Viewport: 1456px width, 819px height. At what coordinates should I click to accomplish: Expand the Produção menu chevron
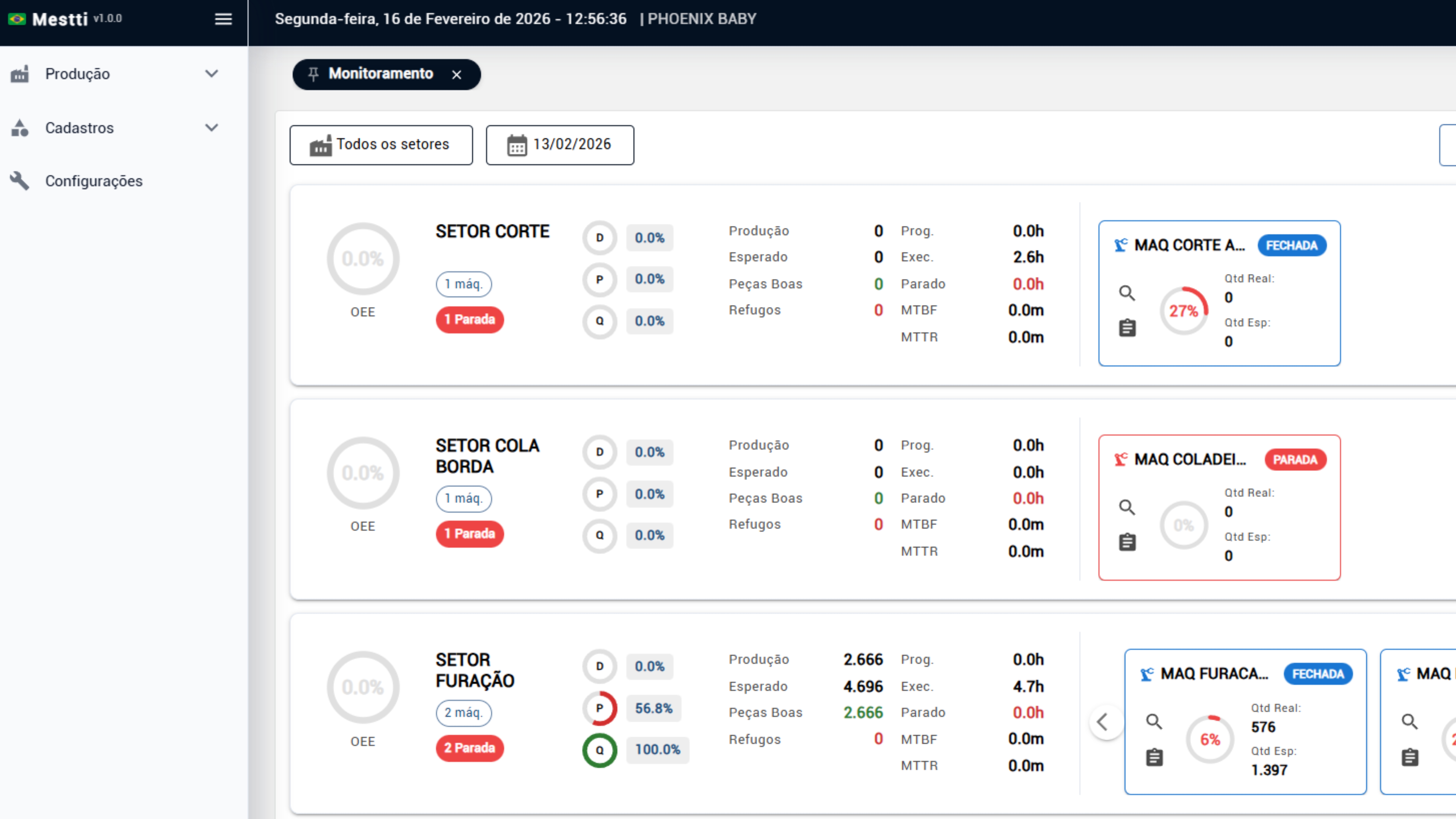click(211, 74)
